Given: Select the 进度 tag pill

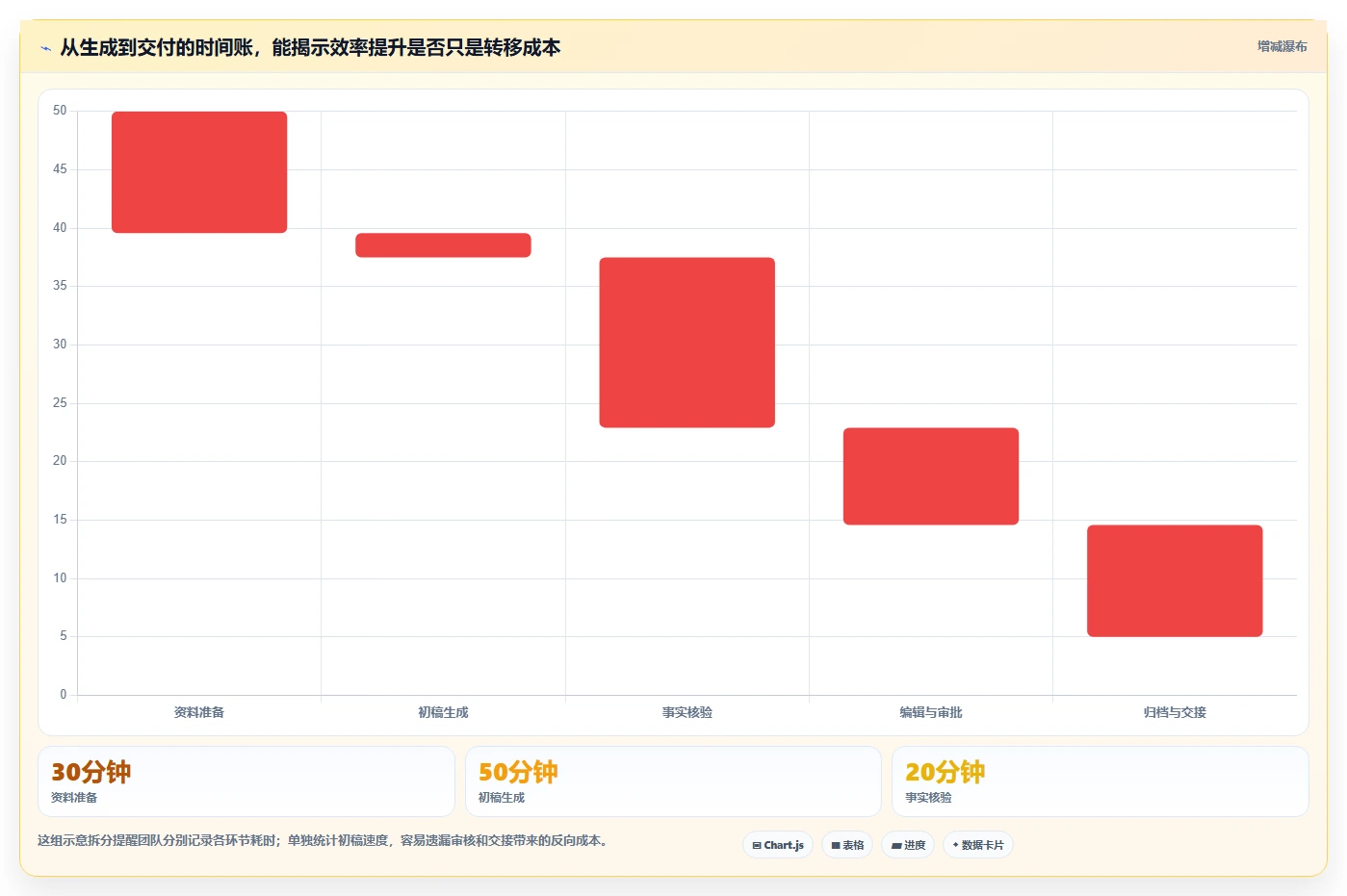Looking at the screenshot, I should point(908,845).
